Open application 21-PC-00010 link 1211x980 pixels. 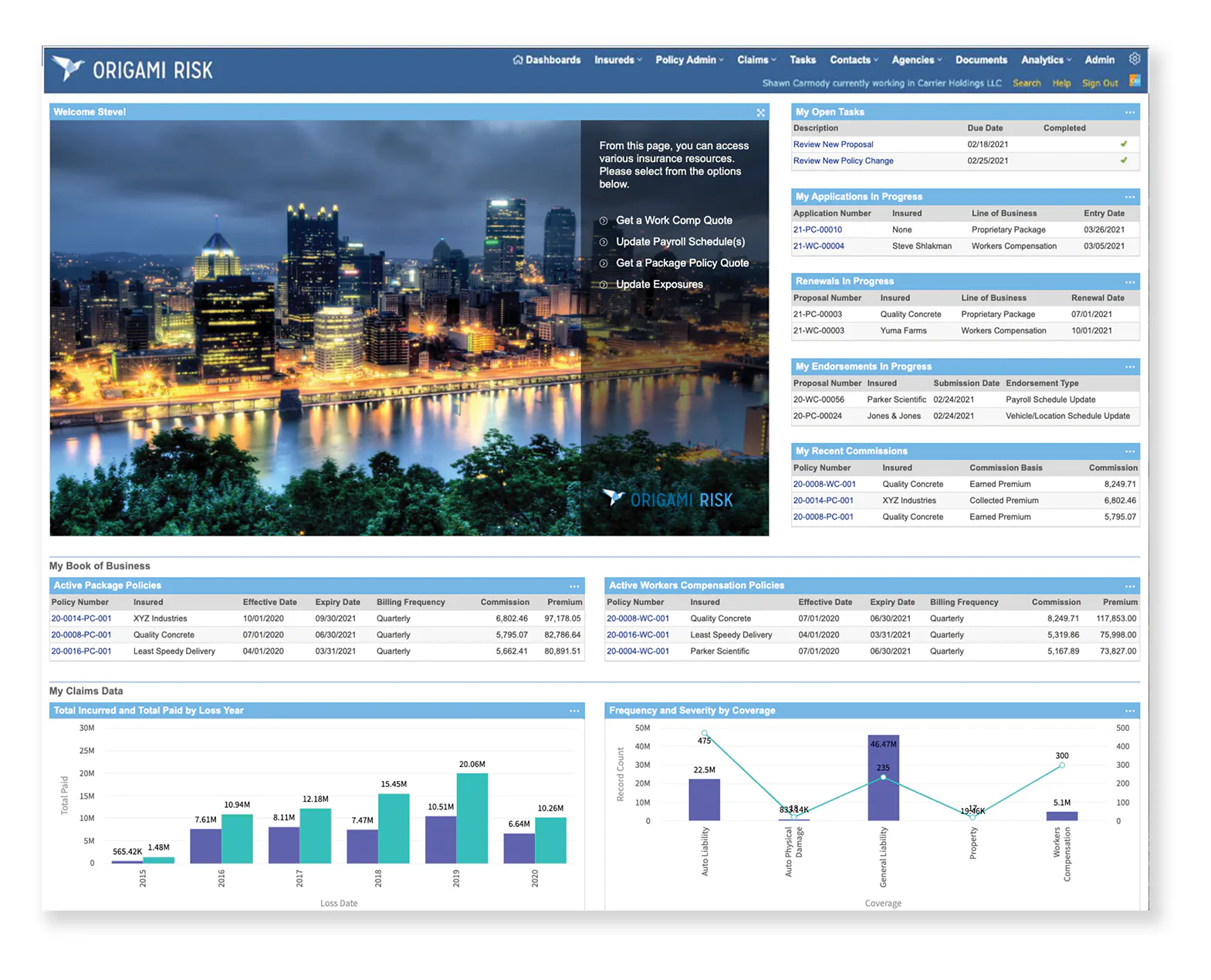pos(817,230)
